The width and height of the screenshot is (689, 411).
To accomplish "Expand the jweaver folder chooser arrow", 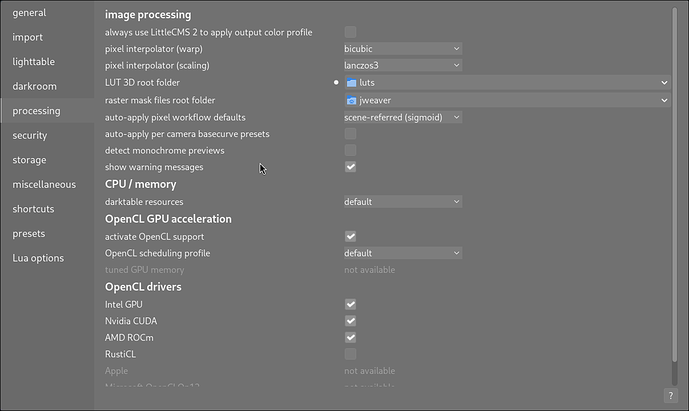I will [x=663, y=100].
